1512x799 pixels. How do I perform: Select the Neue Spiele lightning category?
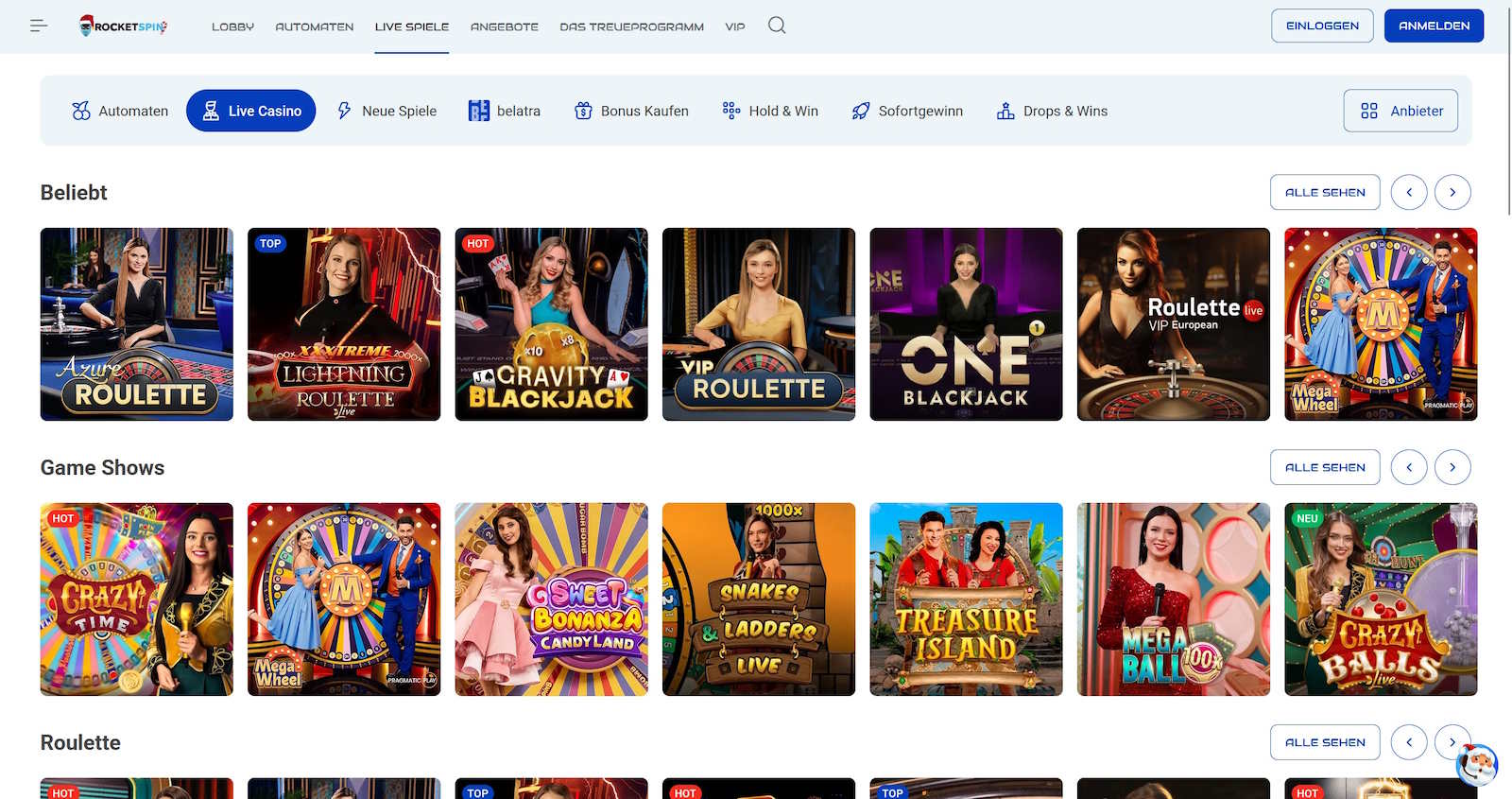(x=387, y=111)
